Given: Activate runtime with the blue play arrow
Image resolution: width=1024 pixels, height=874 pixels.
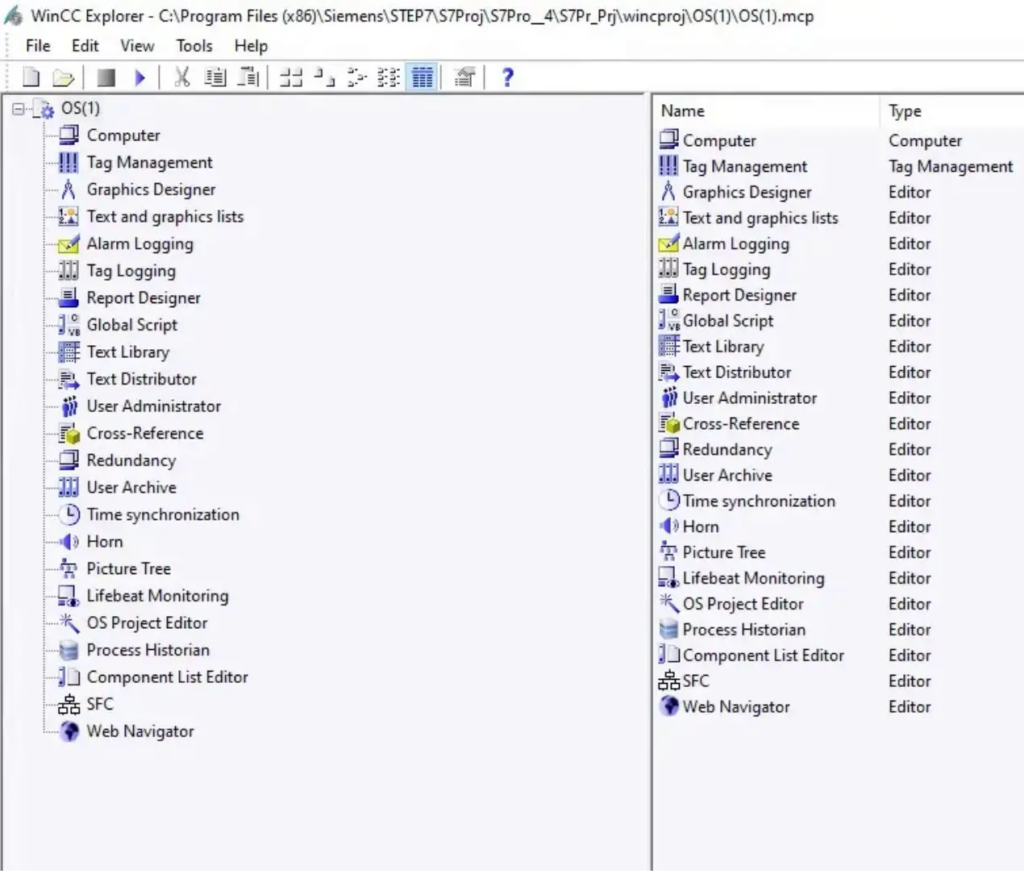Looking at the screenshot, I should [x=140, y=76].
